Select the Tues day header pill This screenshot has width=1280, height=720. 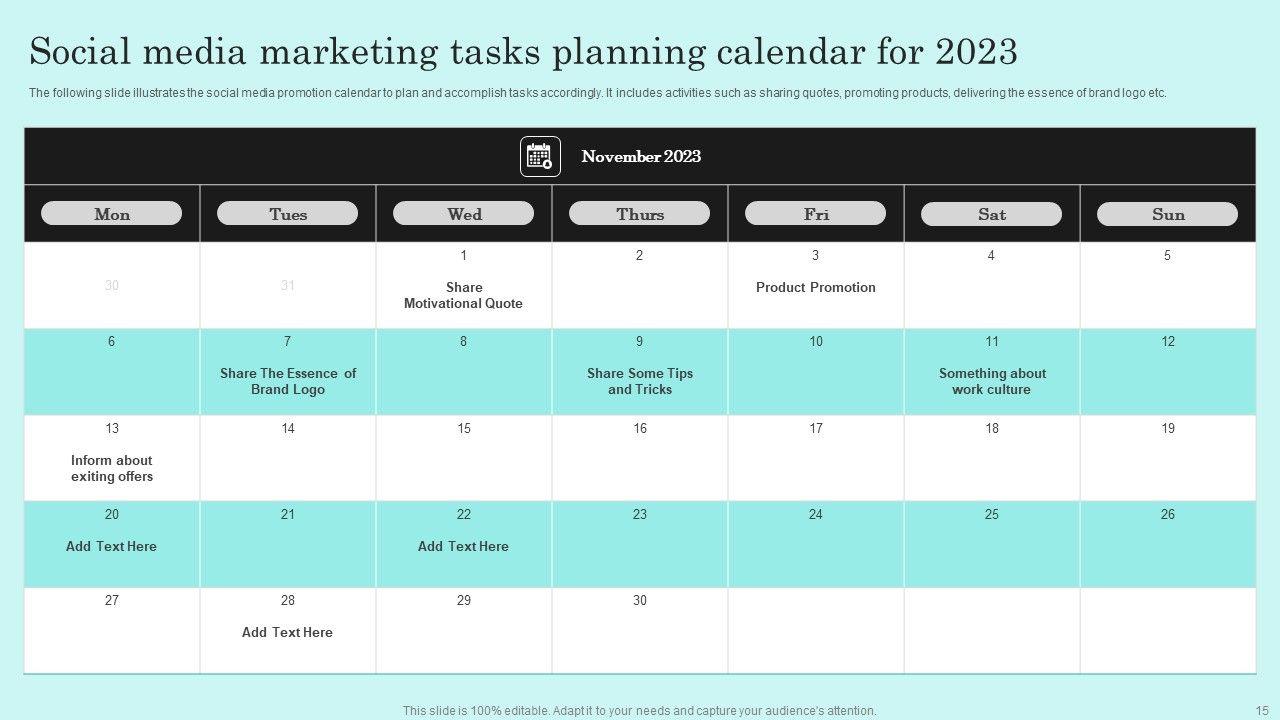coord(287,214)
